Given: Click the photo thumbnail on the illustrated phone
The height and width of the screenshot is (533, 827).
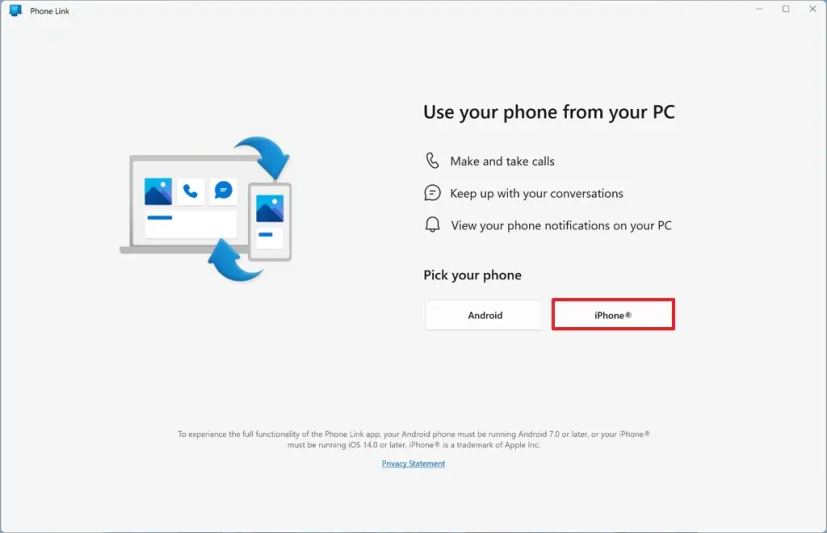Looking at the screenshot, I should [270, 209].
